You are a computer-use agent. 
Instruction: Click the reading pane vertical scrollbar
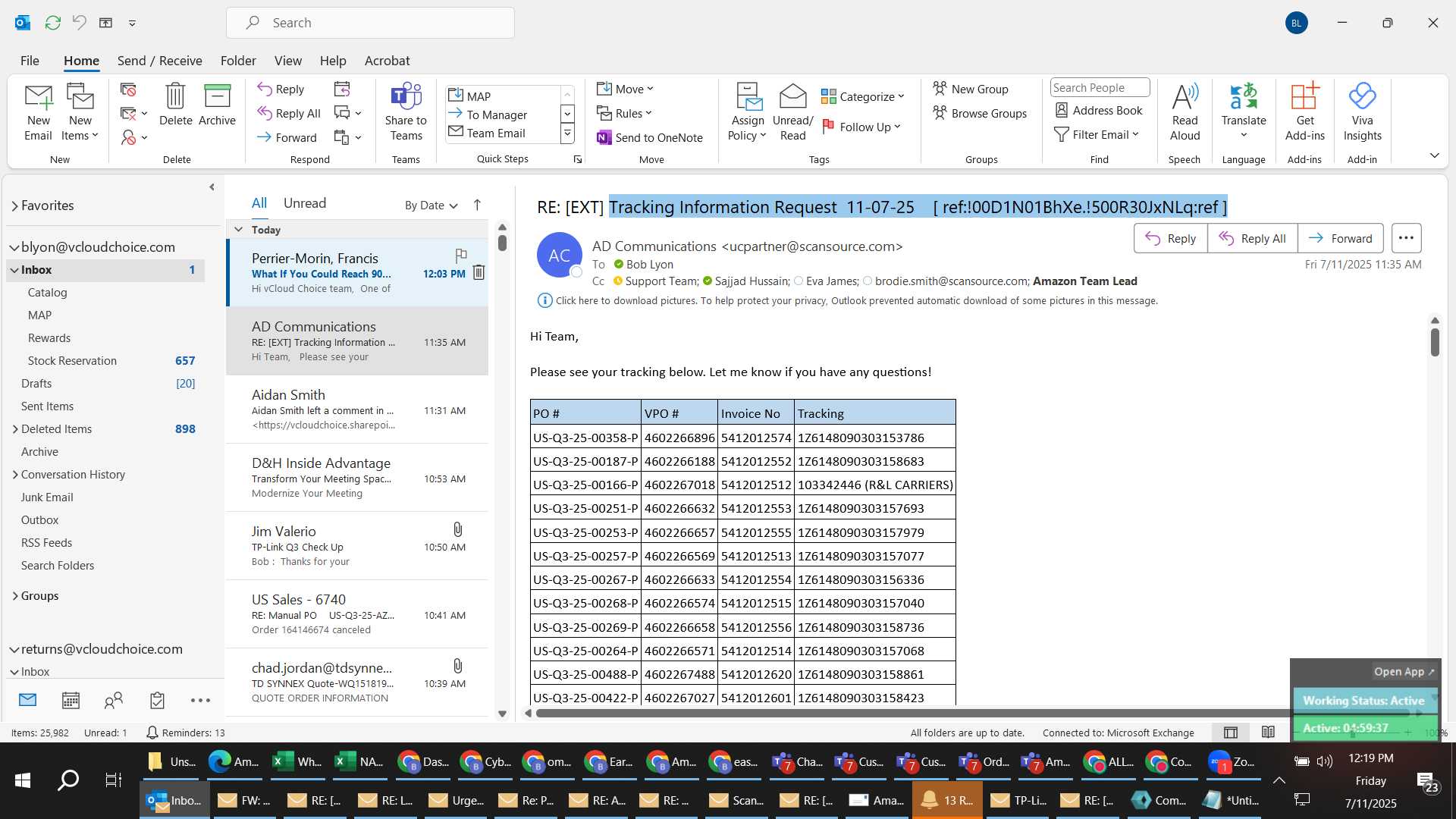point(1434,343)
